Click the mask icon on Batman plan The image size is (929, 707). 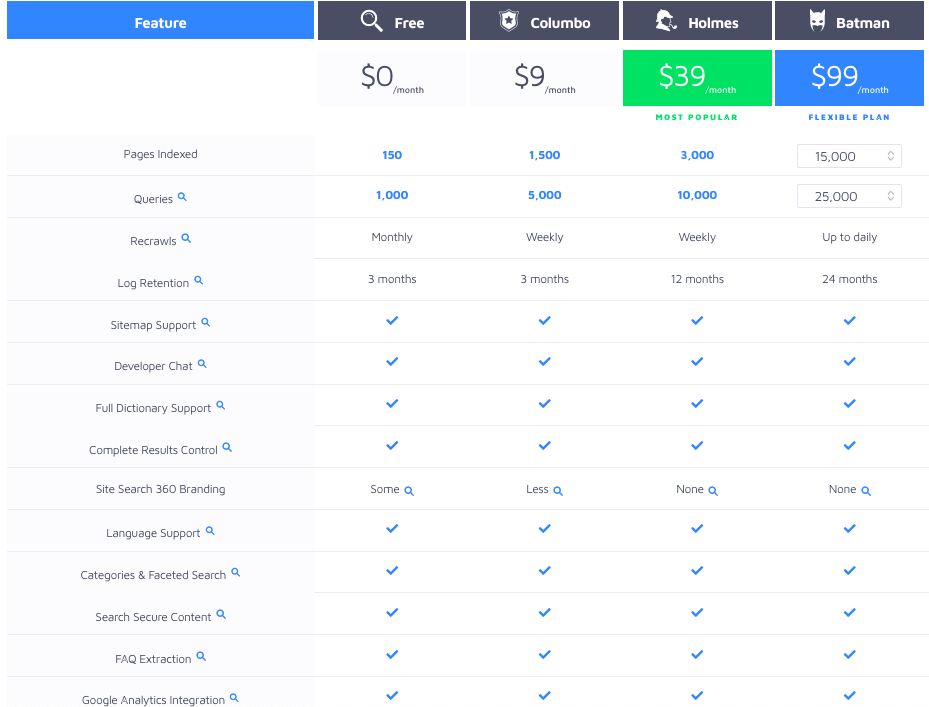[818, 21]
